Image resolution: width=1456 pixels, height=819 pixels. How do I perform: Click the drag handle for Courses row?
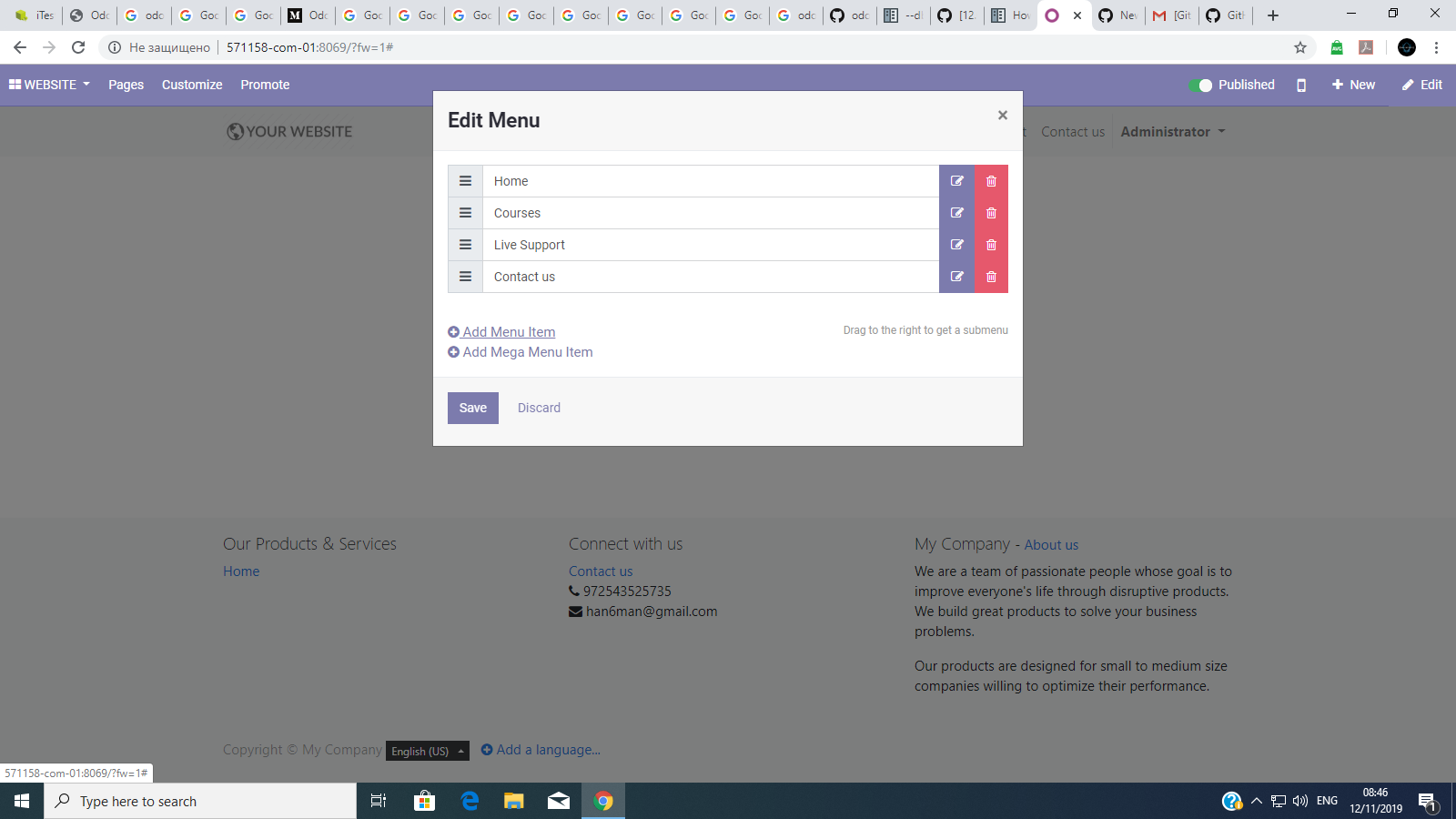pos(465,213)
